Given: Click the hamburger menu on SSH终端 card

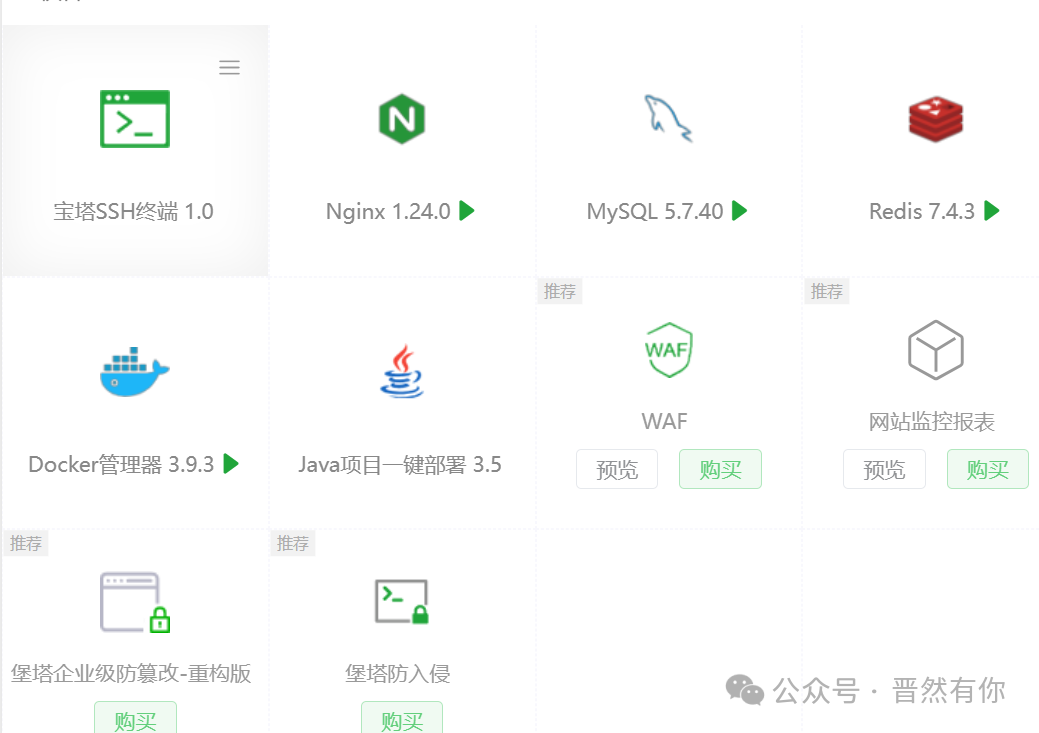Looking at the screenshot, I should click(x=229, y=67).
